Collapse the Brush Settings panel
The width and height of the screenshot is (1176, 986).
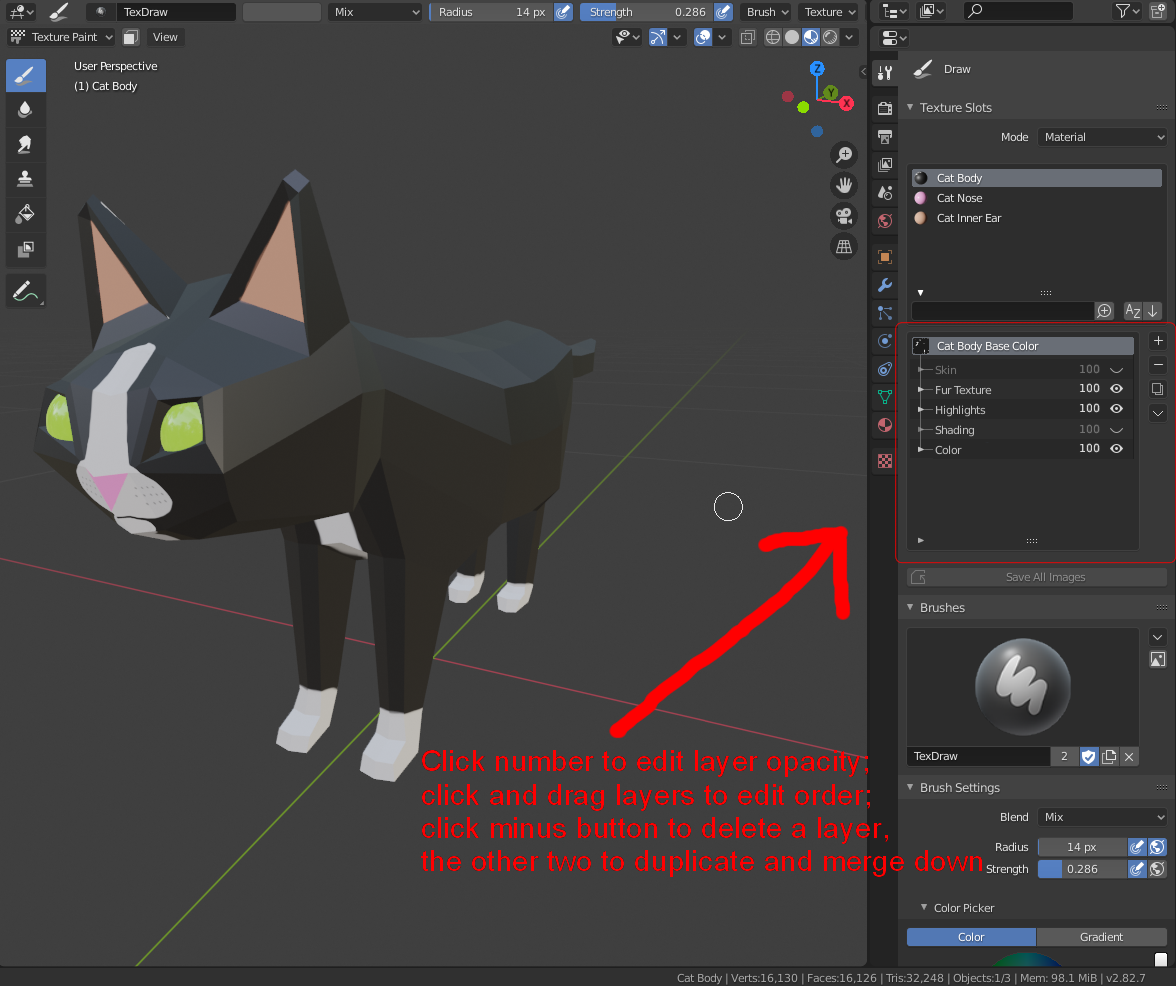(910, 787)
